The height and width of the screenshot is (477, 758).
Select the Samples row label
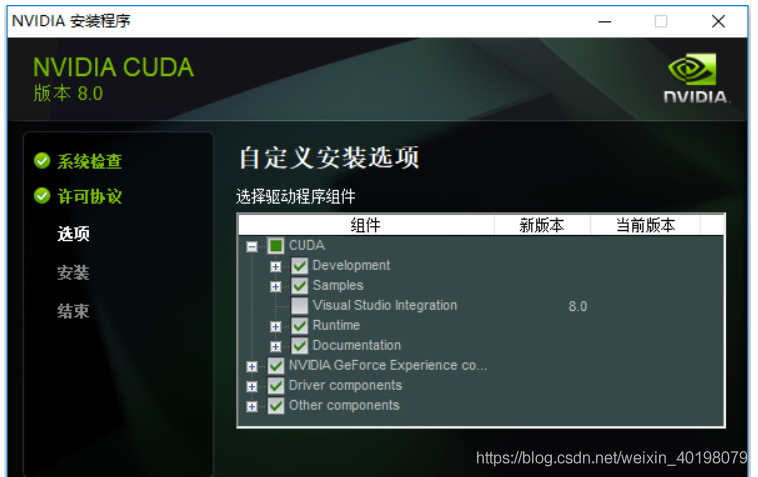(338, 285)
